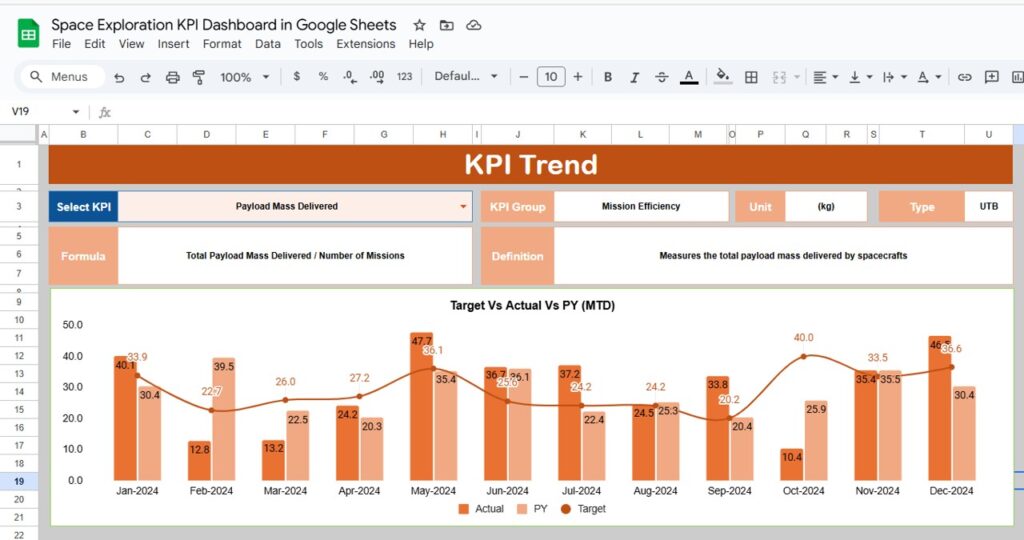Viewport: 1024px width, 540px height.
Task: Open the font family dropdown
Action: (466, 76)
